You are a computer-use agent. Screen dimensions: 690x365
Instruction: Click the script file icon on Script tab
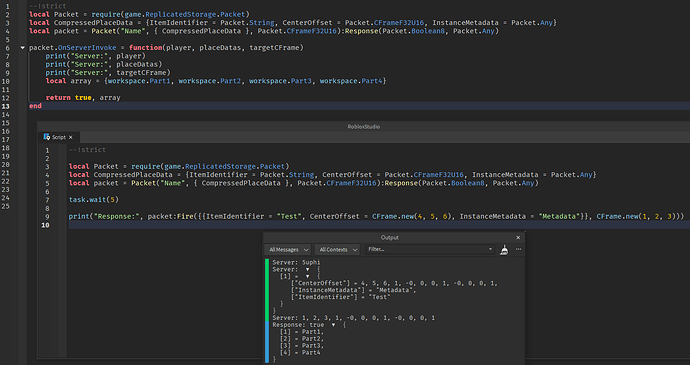tap(47, 137)
